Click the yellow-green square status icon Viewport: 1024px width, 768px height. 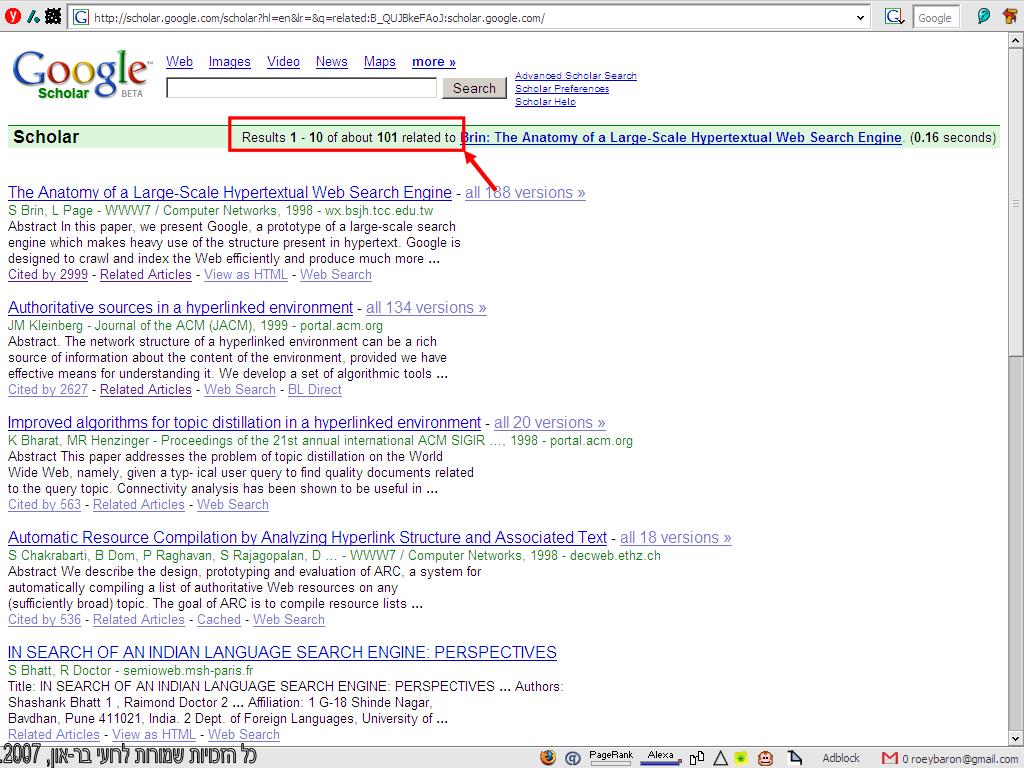(741, 758)
